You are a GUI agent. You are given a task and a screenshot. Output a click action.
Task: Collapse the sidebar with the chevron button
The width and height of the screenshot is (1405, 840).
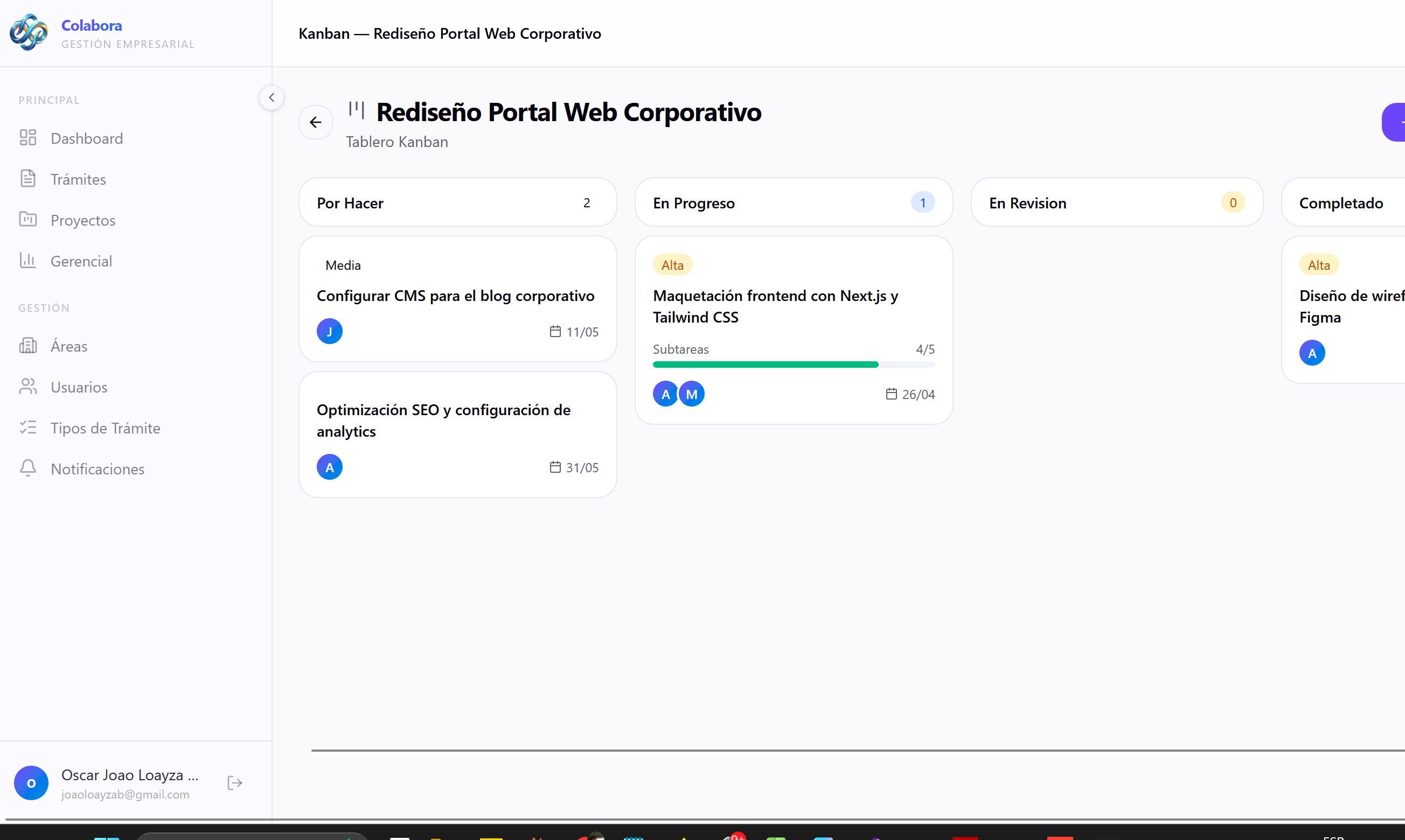(272, 97)
